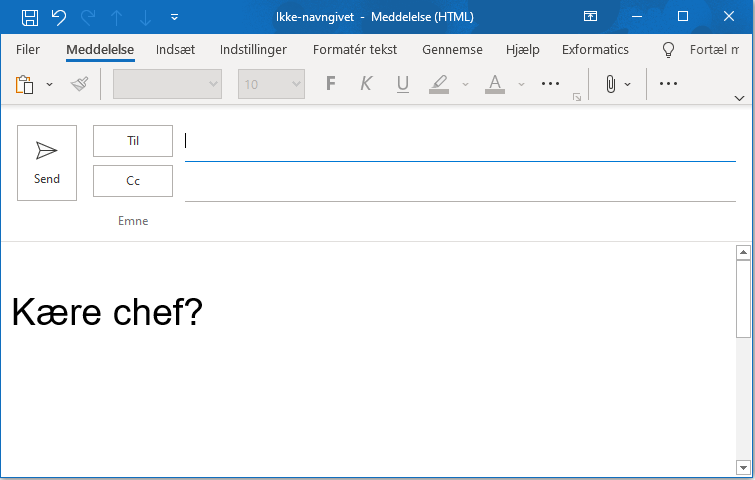Toggle bold formatting (F)

tap(331, 85)
